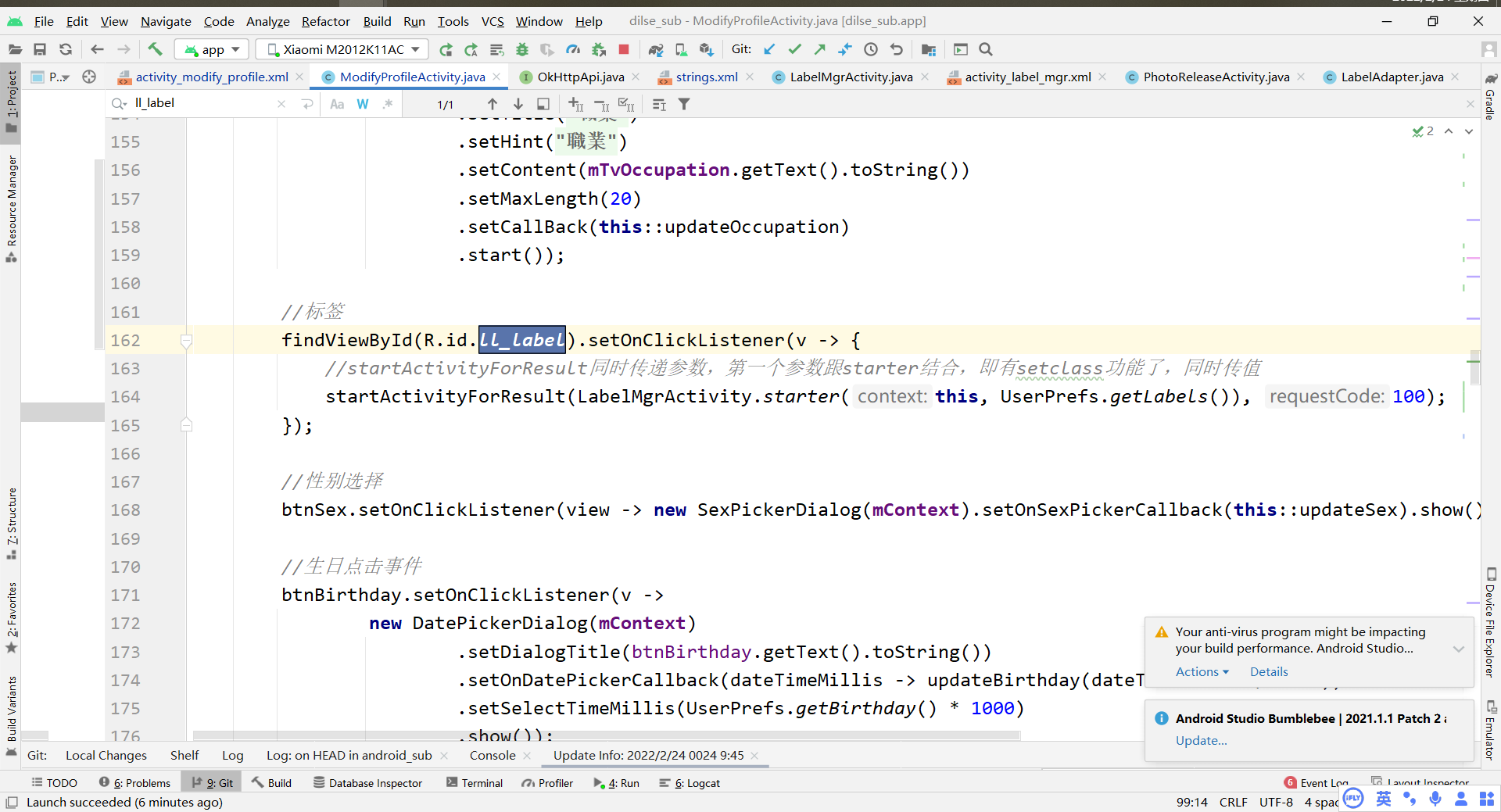1501x812 pixels.
Task: Click the Update... link for Bumblebee
Action: coord(1202,740)
